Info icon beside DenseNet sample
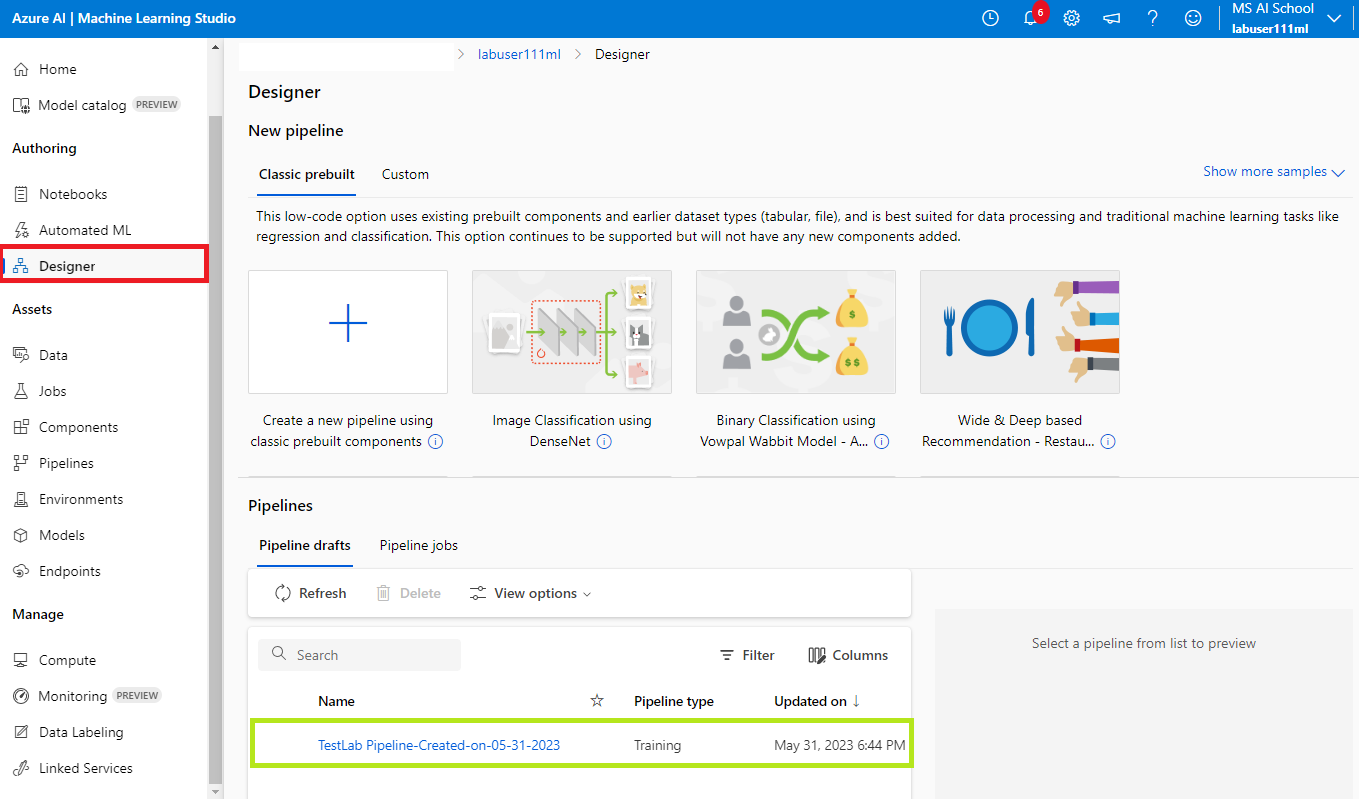Screen dimensions: 1359x799 [x=604, y=441]
